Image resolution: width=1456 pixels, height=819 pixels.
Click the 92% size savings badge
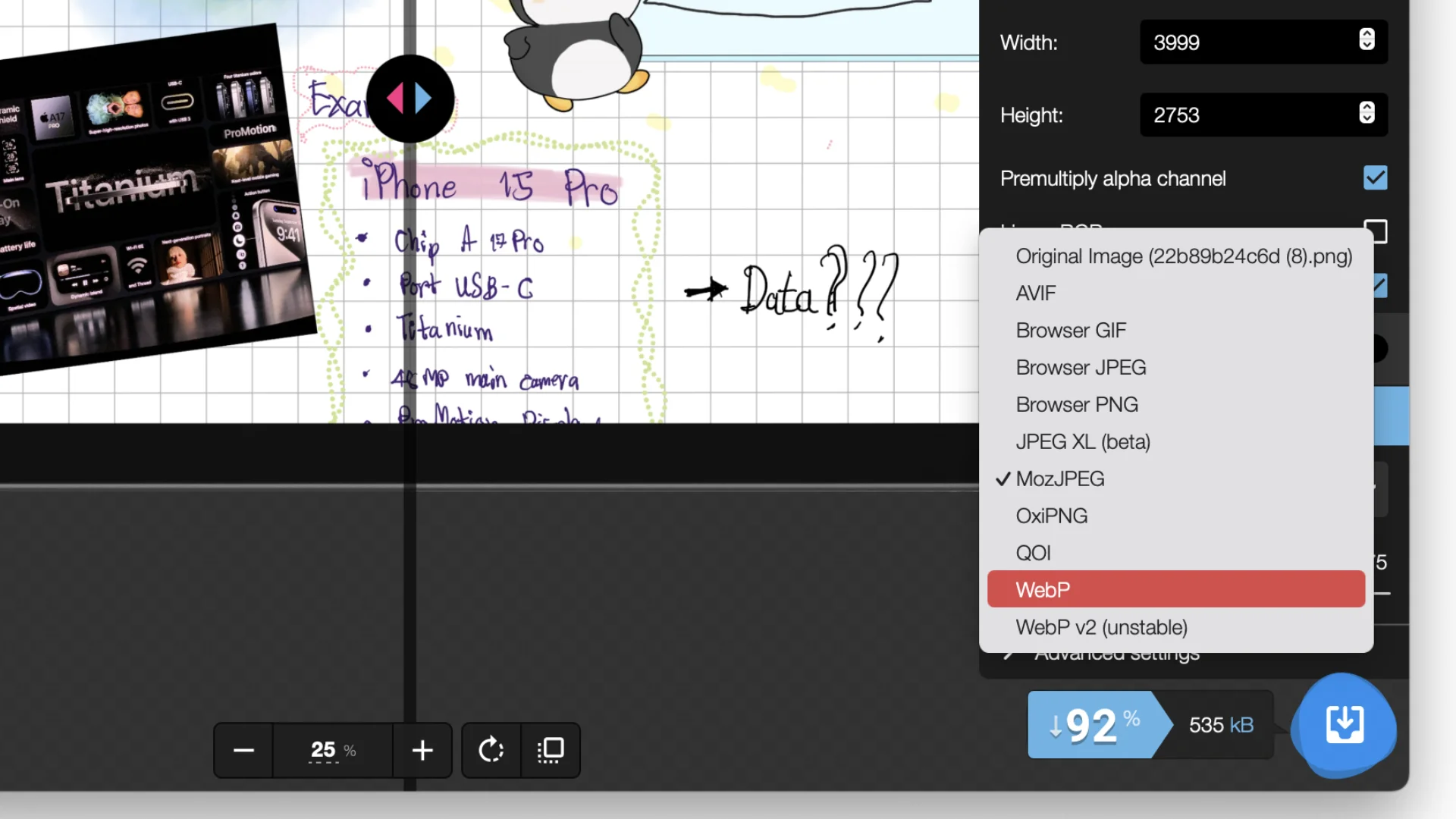(1092, 725)
